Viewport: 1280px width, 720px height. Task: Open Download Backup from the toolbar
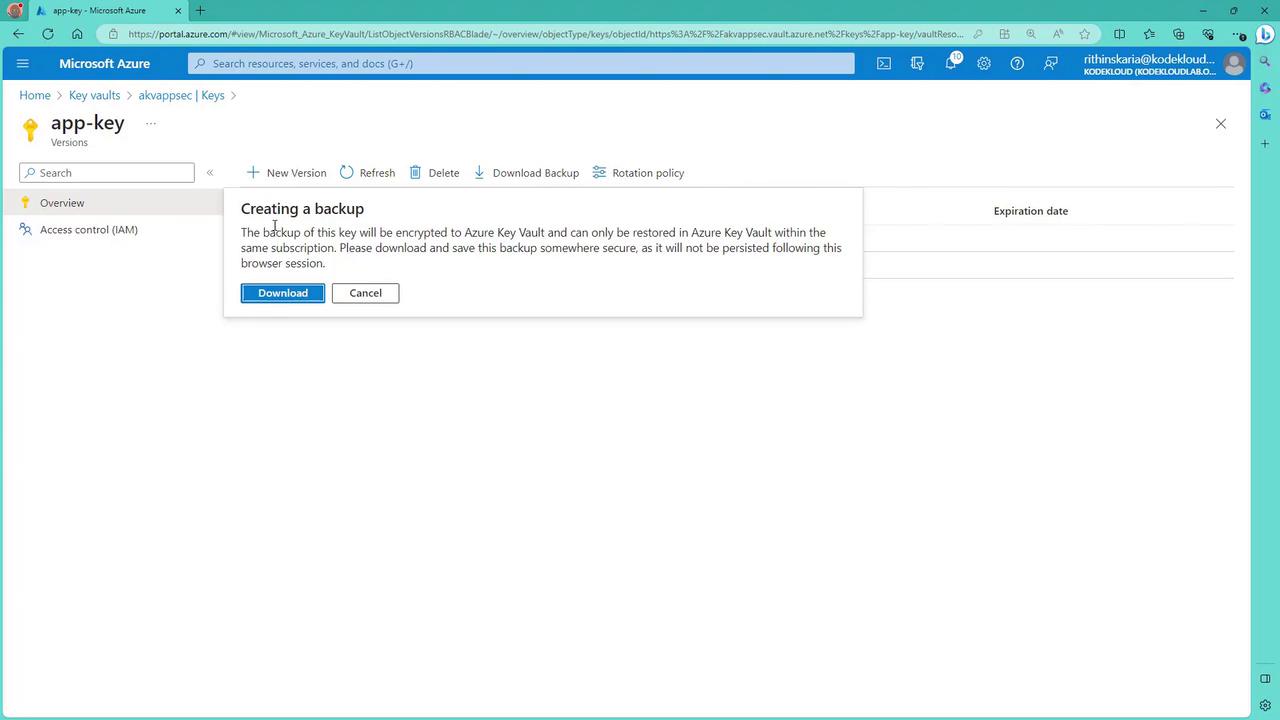[x=526, y=173]
